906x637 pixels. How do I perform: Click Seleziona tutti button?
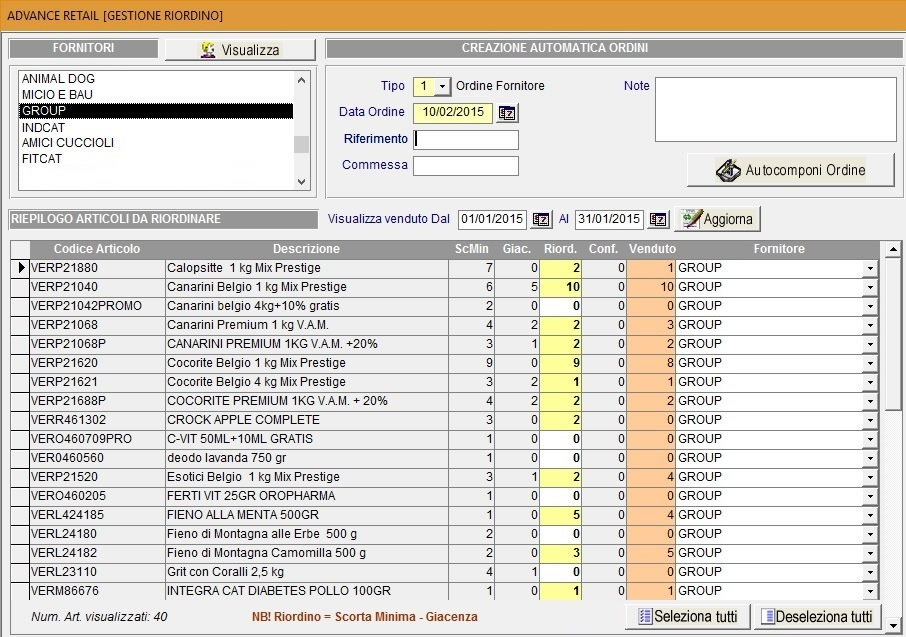688,616
